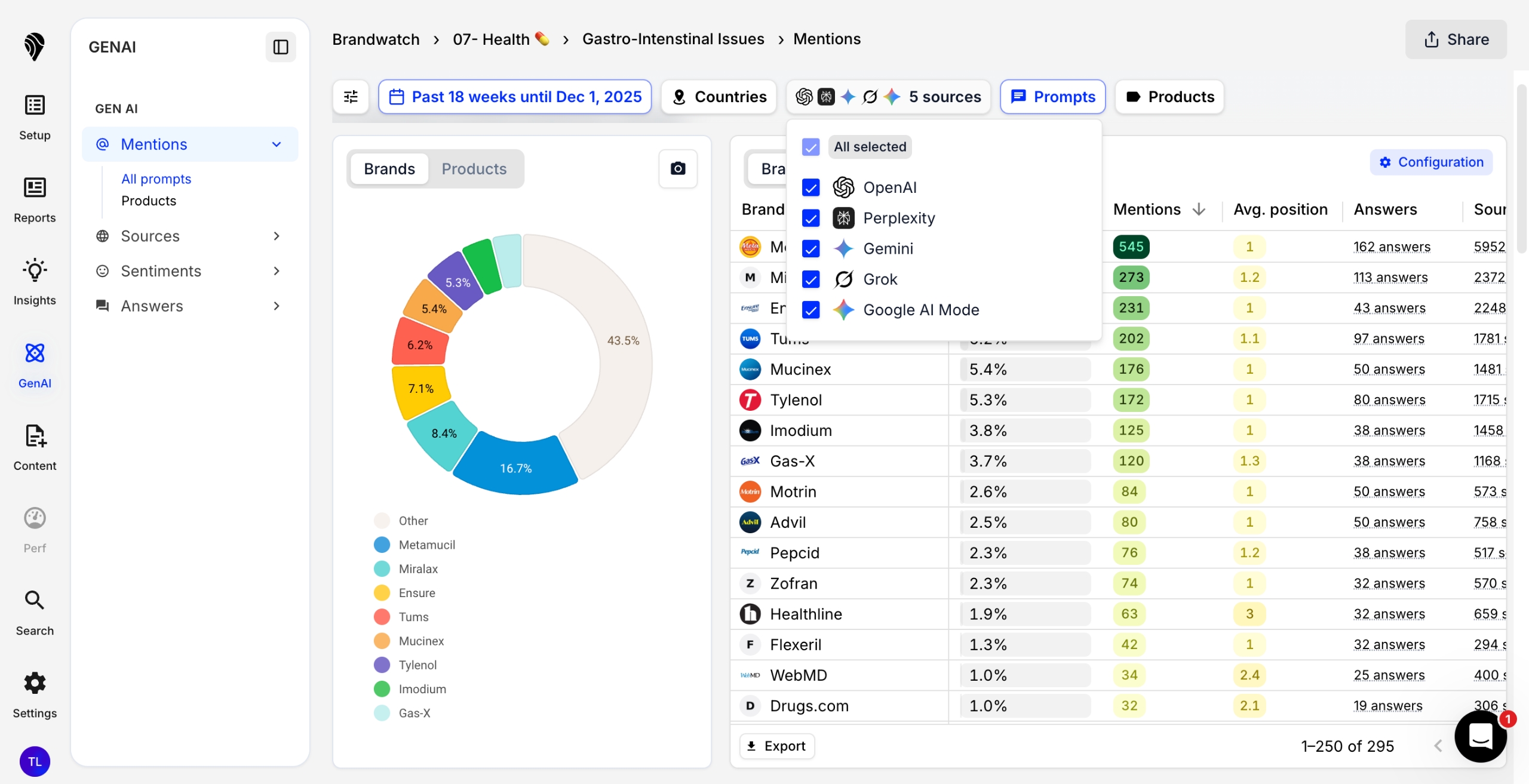
Task: Go to Brandwatch breadcrumb
Action: click(376, 39)
